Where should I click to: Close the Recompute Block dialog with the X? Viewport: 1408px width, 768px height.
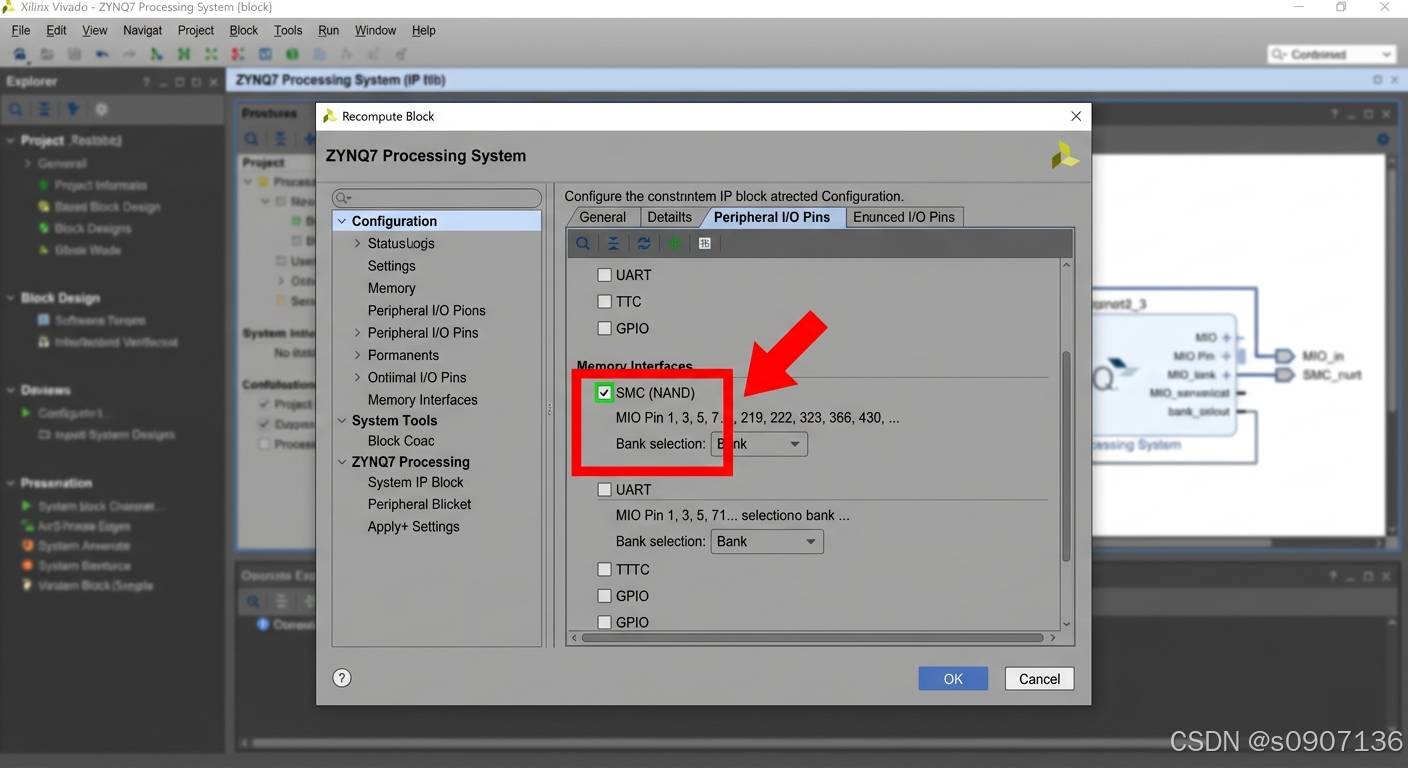1076,116
